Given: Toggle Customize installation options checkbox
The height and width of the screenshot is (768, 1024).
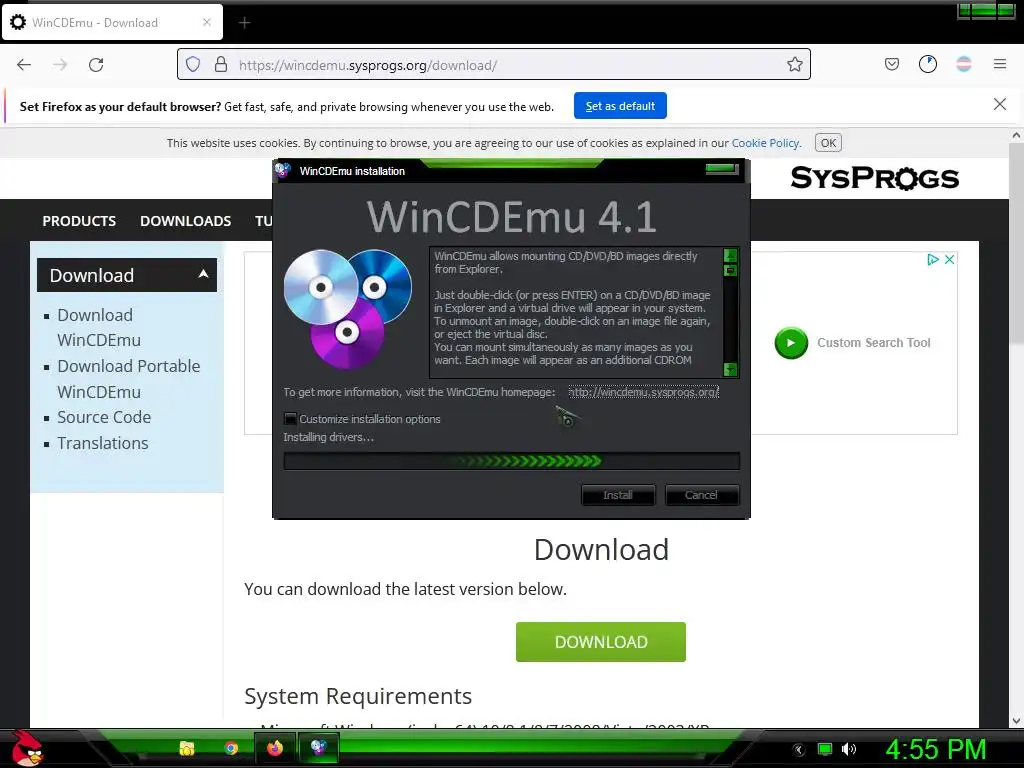Looking at the screenshot, I should point(291,419).
